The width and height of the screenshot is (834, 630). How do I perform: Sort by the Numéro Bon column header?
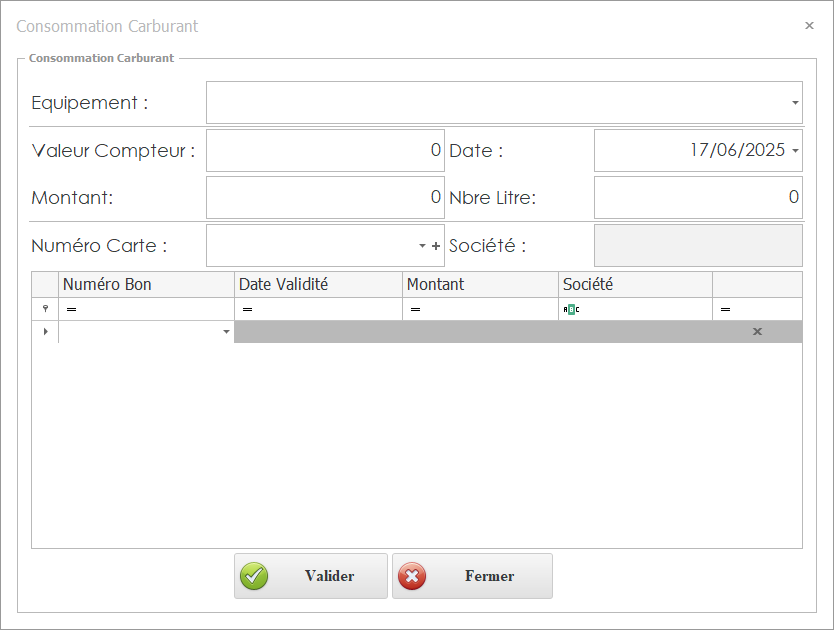point(146,284)
